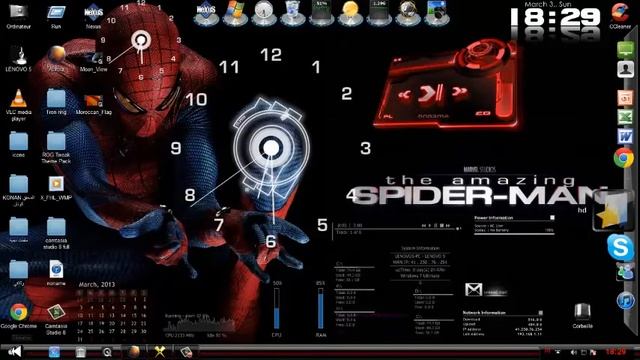Launch iTunes from the right sidebar
This screenshot has width=640, height=360.
tap(625, 300)
